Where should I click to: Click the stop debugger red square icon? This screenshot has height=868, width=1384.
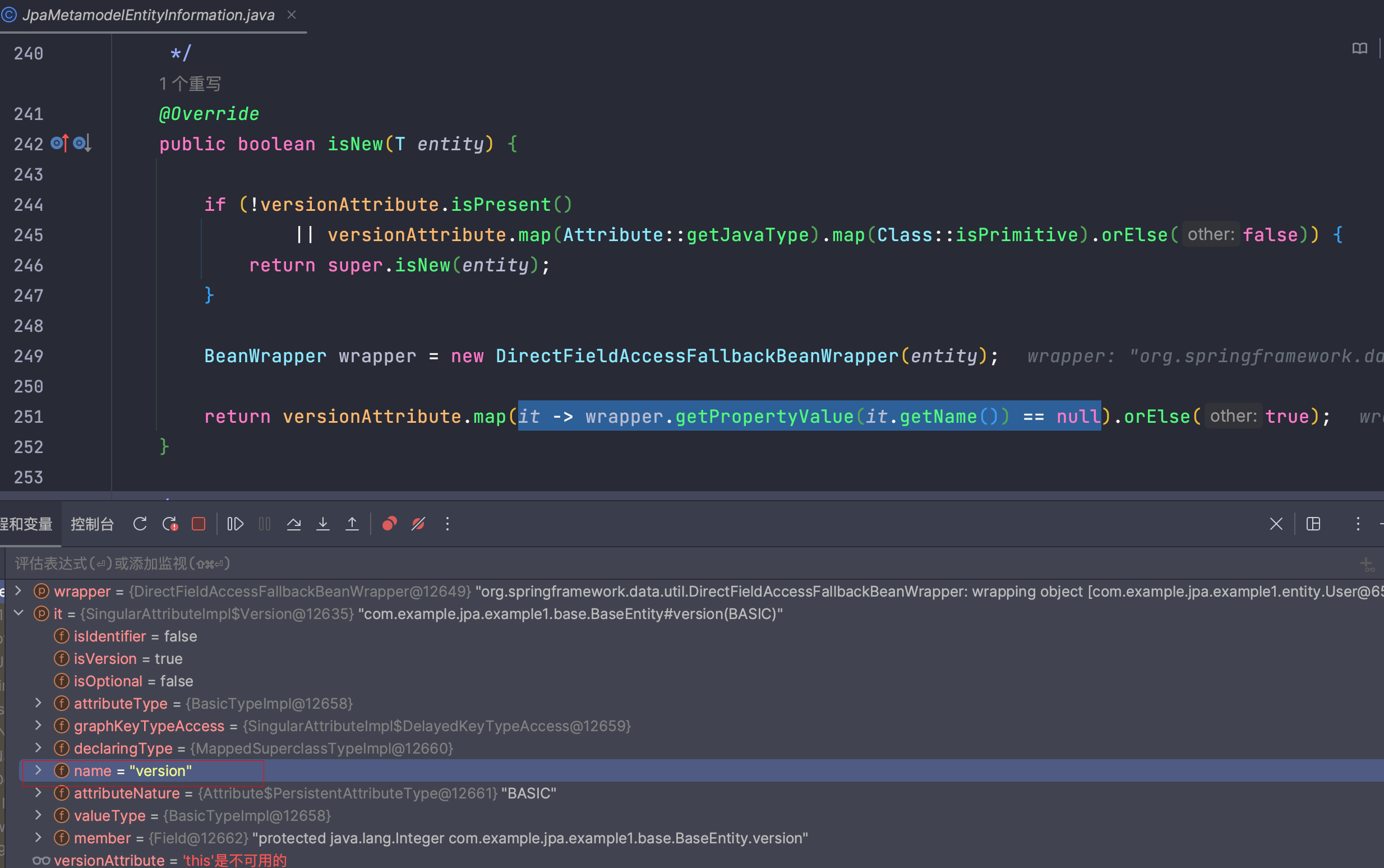pos(200,523)
